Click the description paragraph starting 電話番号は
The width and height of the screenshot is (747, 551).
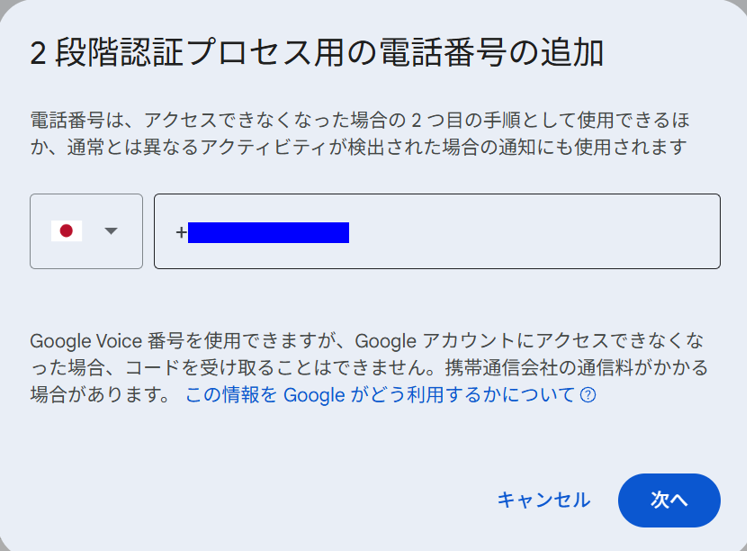360,134
